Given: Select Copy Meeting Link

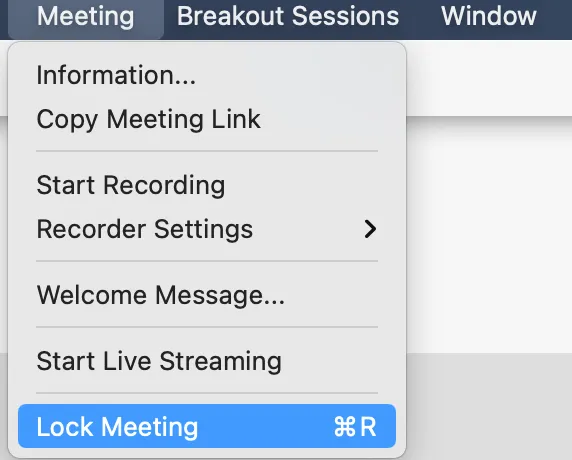Looking at the screenshot, I should click(x=207, y=119).
